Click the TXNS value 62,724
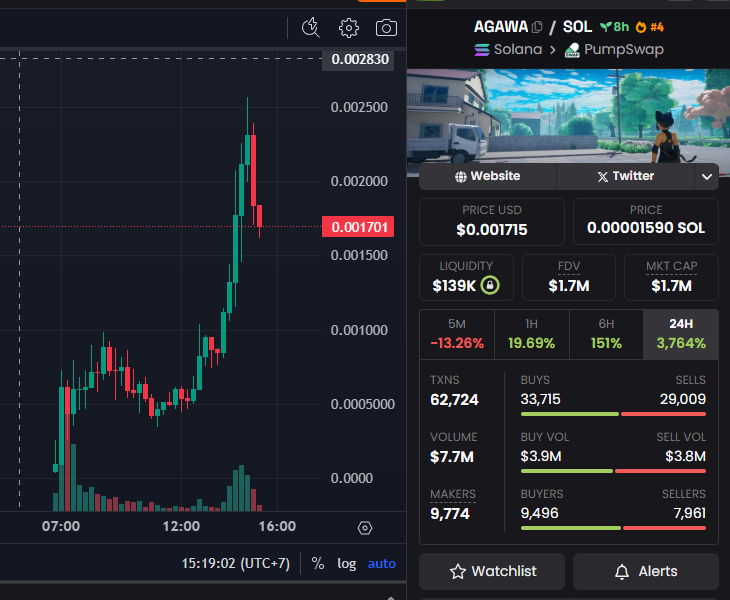Image resolution: width=730 pixels, height=600 pixels. point(454,400)
